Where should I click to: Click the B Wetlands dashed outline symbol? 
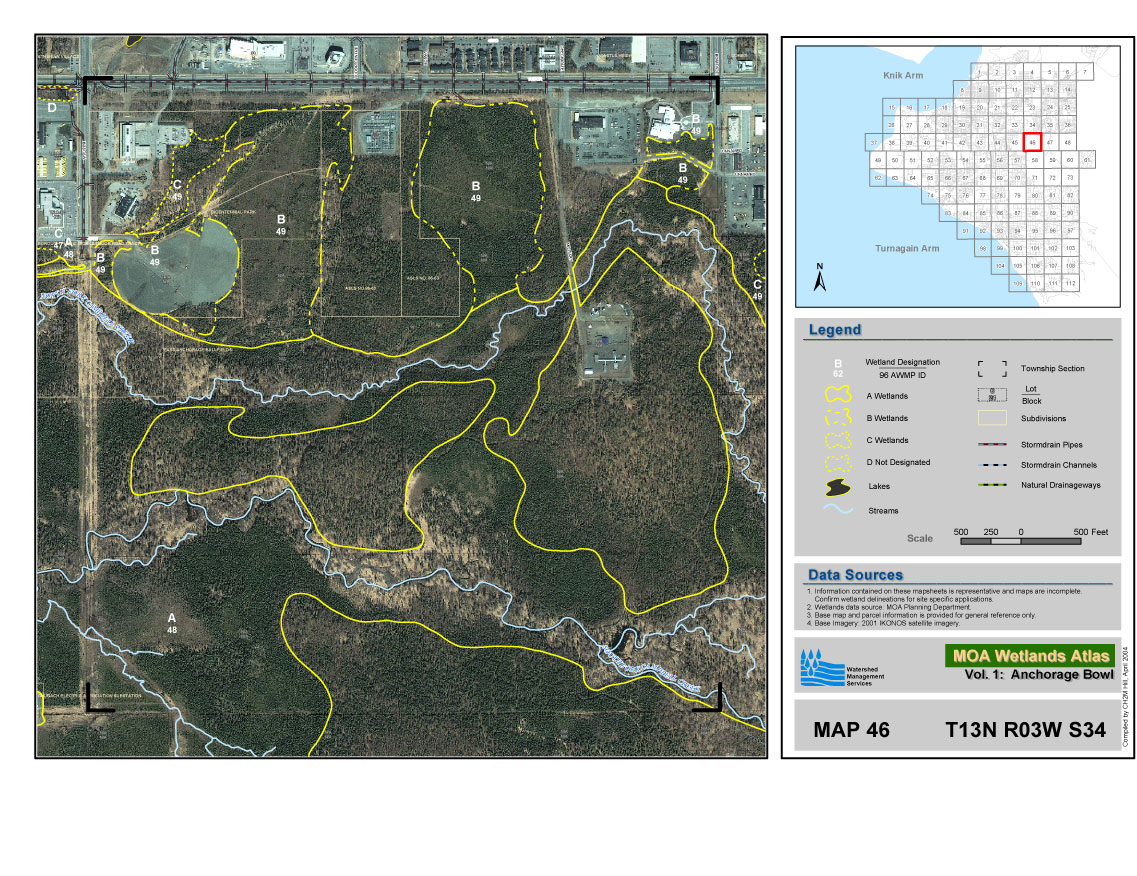click(838, 418)
